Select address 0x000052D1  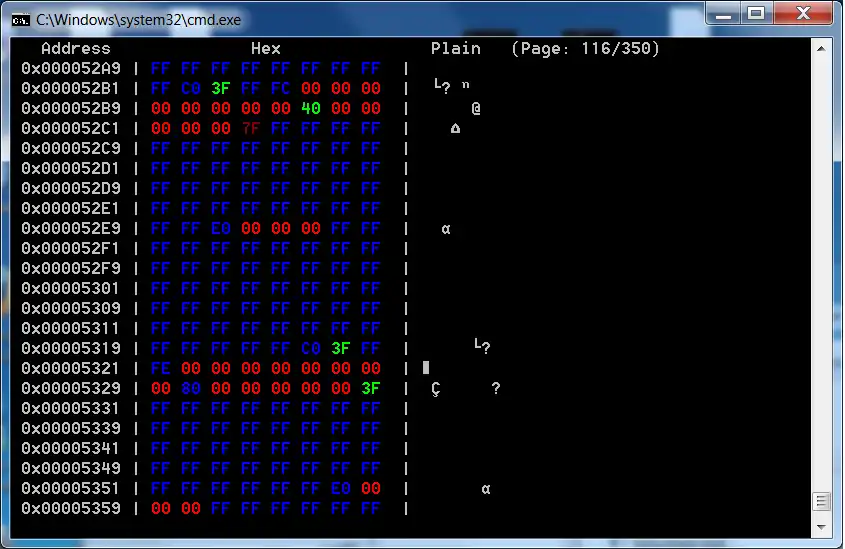(x=71, y=169)
